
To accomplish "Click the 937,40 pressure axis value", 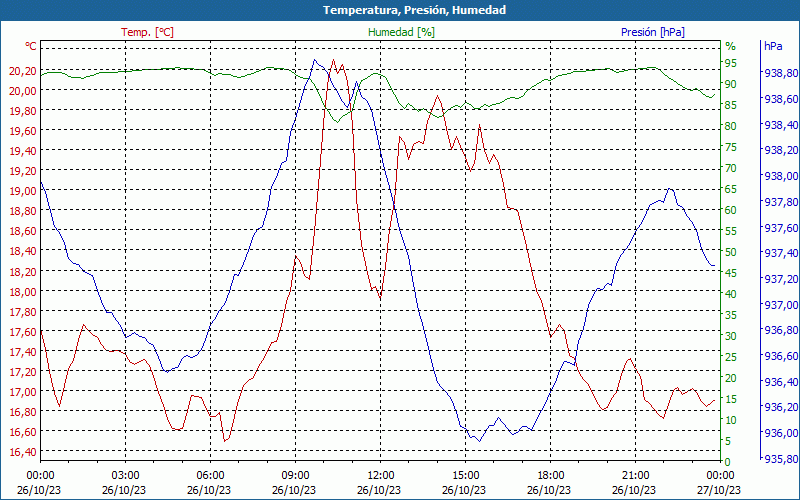I will (781, 253).
